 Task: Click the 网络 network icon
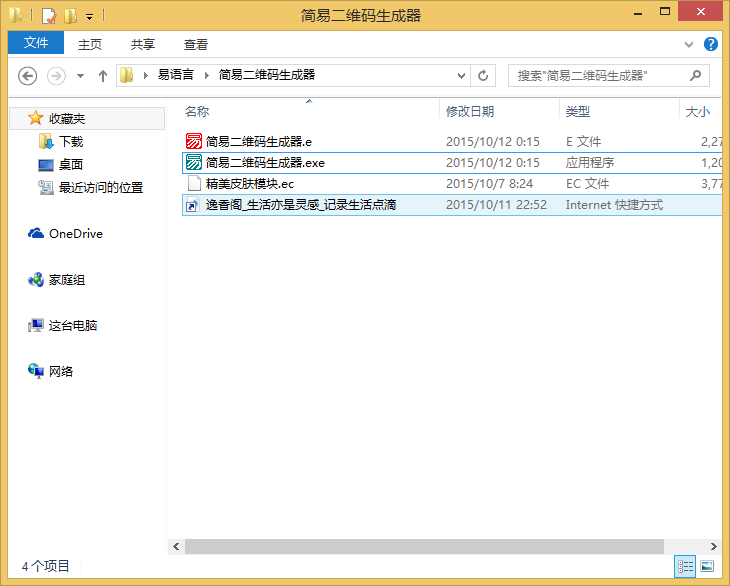[x=36, y=371]
